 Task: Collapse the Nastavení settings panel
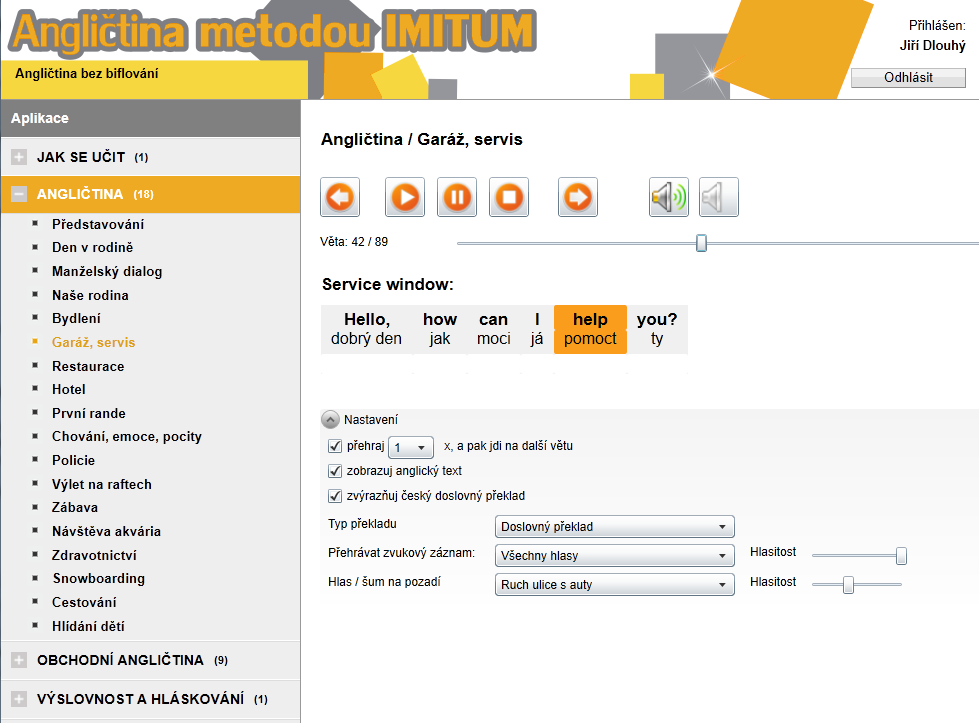[x=330, y=420]
